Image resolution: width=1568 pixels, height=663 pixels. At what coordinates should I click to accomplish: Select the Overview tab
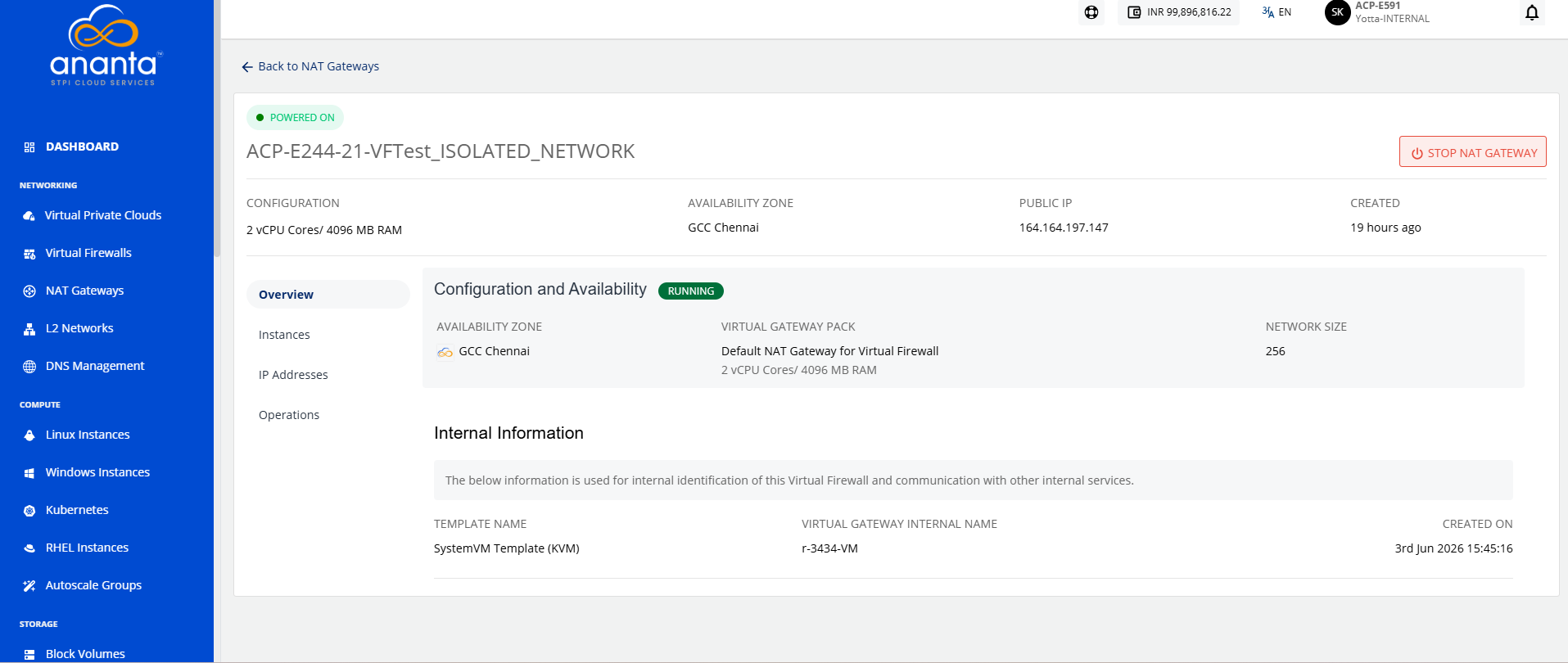click(328, 295)
